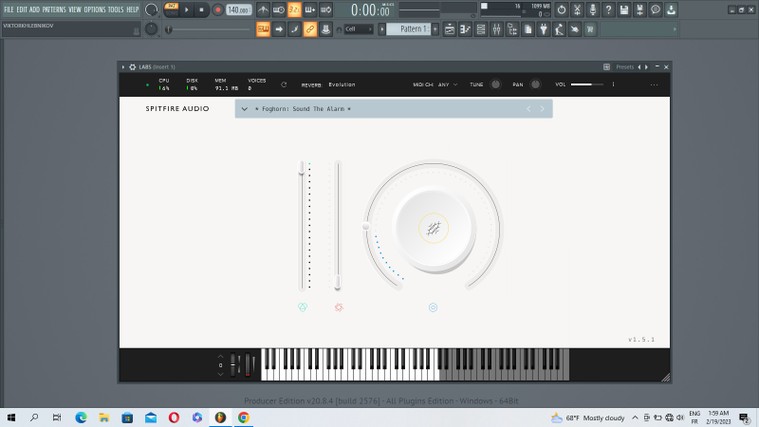The image size is (759, 427).
Task: Open the mixer from the toolbar
Action: (x=495, y=29)
